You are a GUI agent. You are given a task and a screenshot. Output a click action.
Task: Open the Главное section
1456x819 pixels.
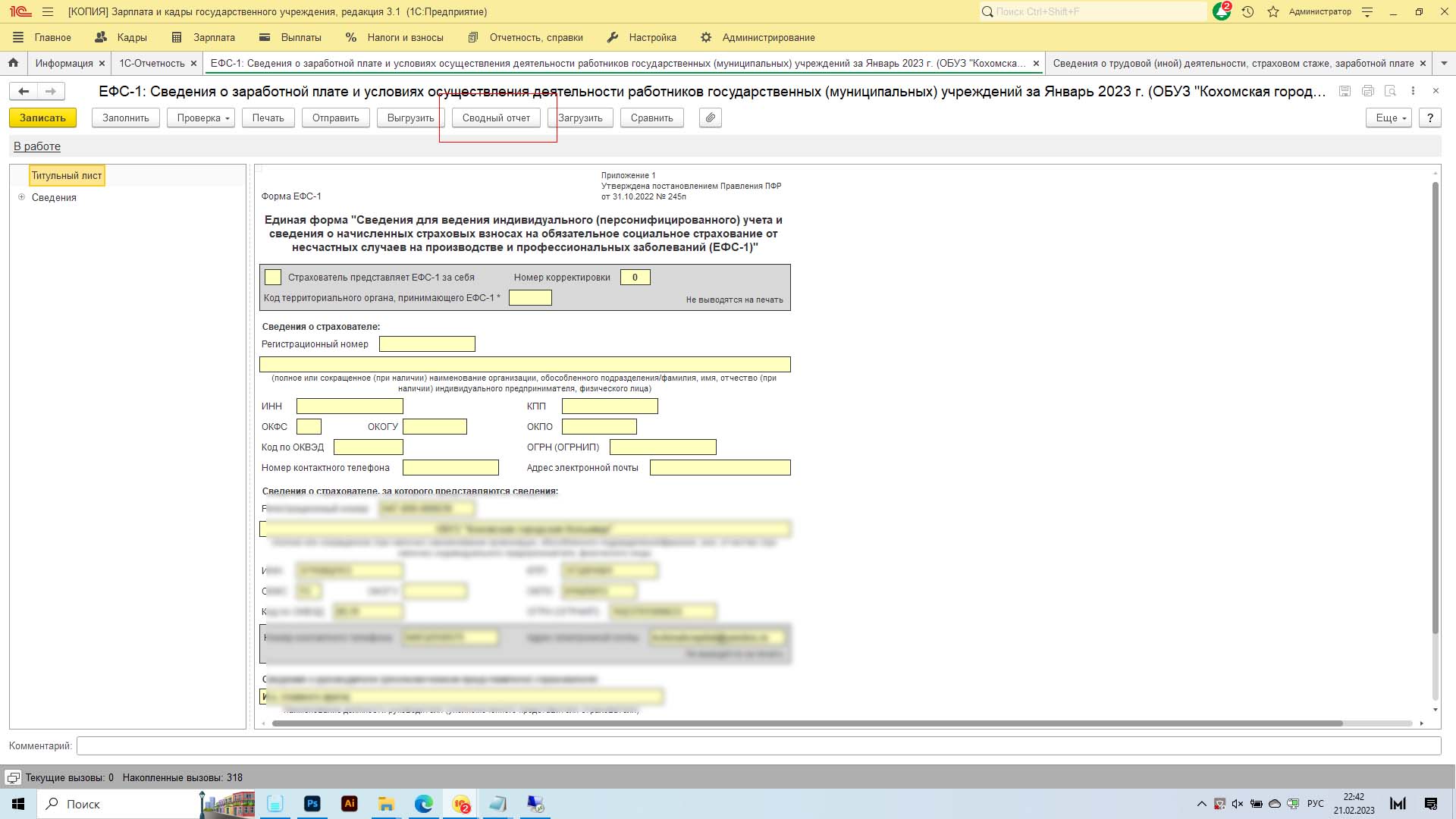tap(42, 37)
